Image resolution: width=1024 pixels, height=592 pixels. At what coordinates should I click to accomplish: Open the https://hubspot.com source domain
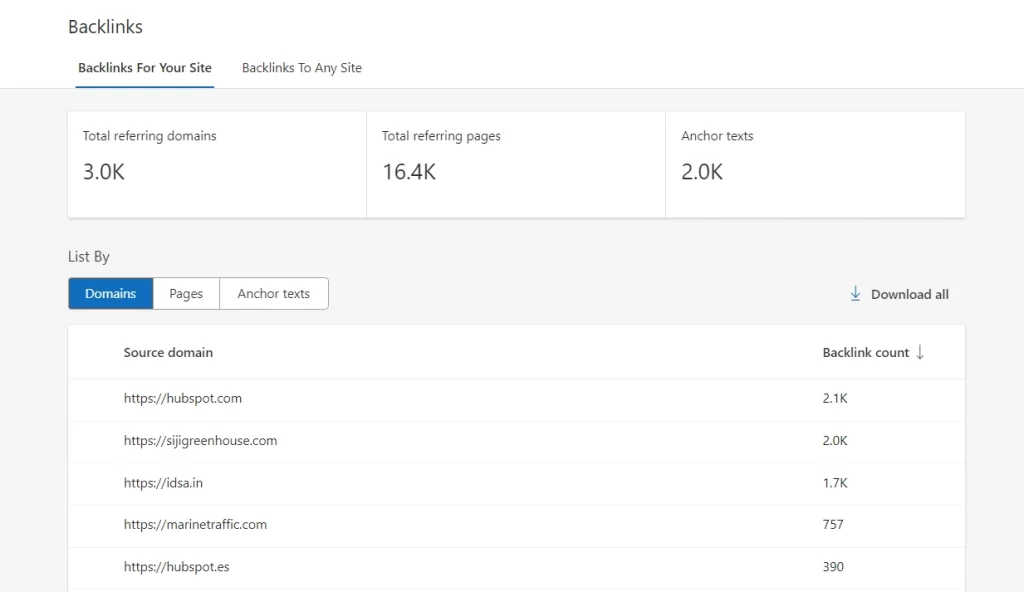(183, 398)
